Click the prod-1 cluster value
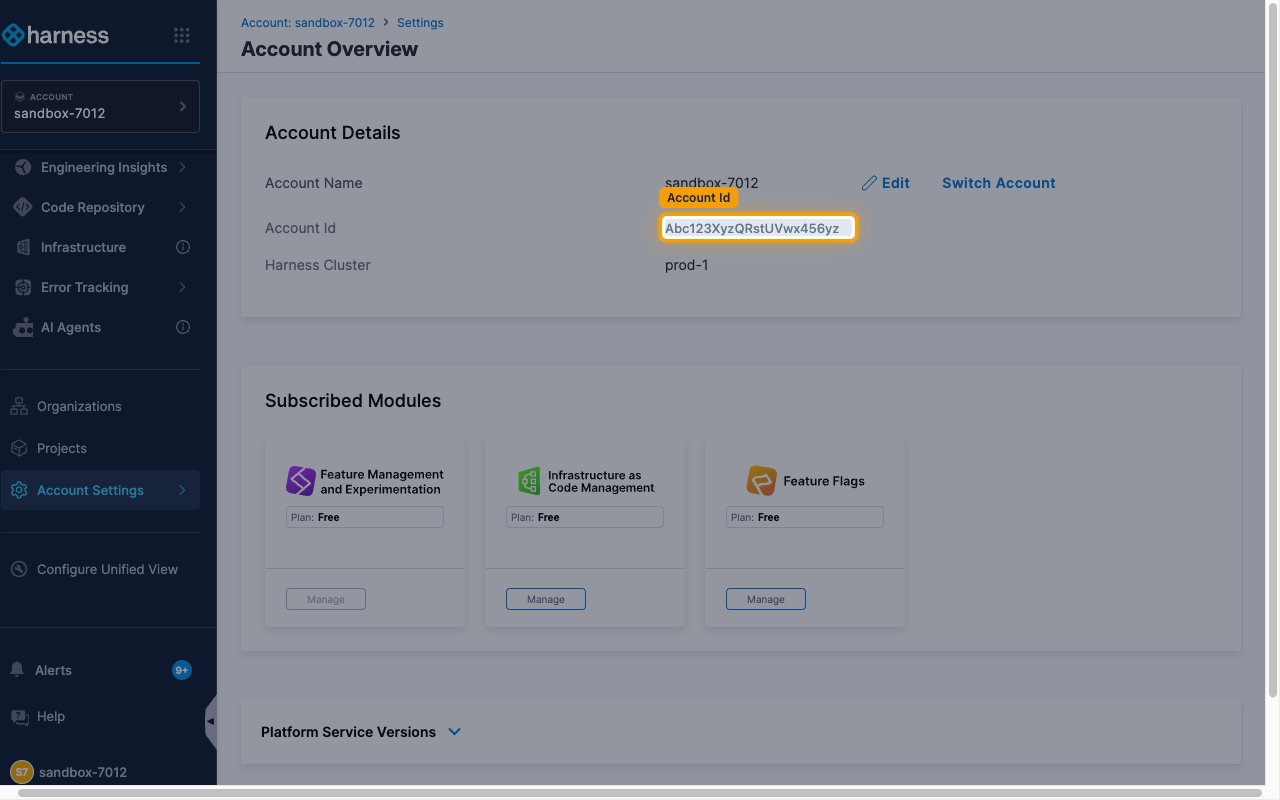The width and height of the screenshot is (1280, 800). pyautogui.click(x=687, y=265)
